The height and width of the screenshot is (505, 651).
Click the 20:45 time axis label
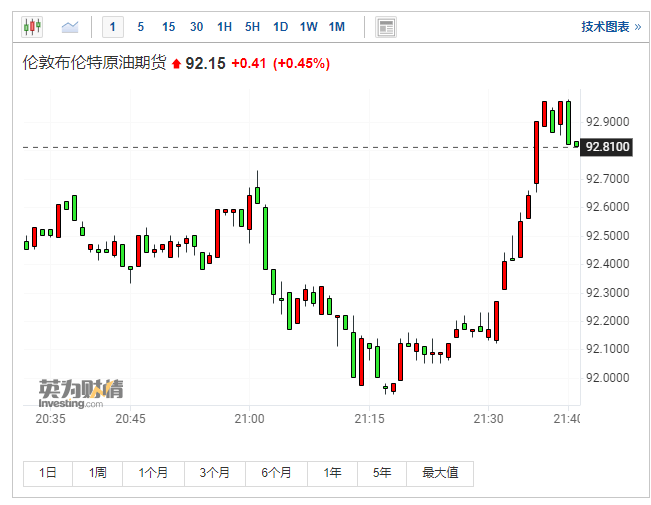130,419
